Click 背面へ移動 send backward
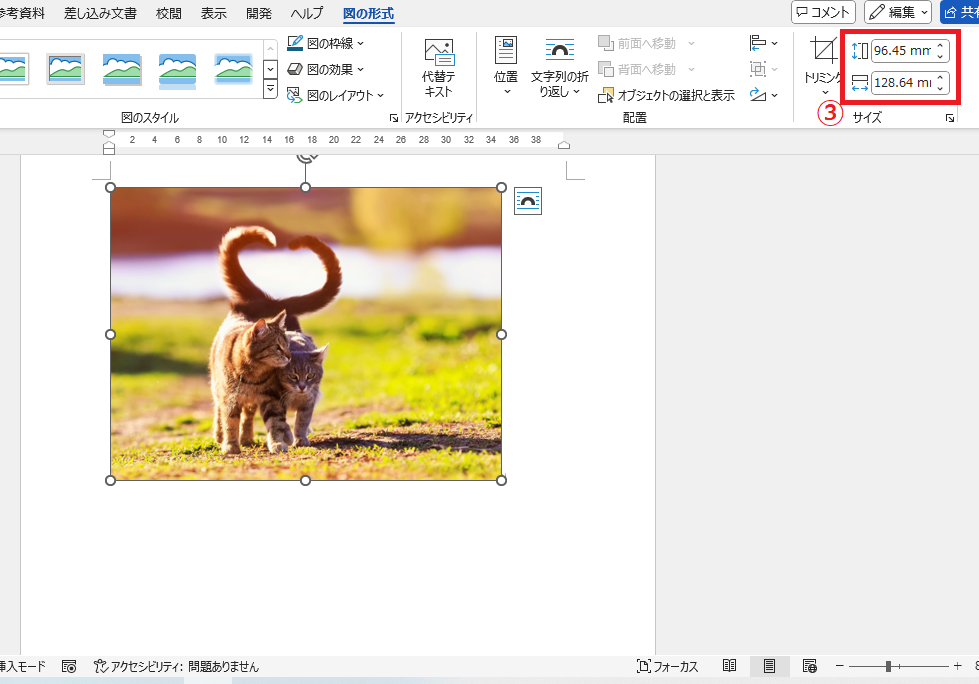Image resolution: width=979 pixels, height=684 pixels. pos(637,69)
